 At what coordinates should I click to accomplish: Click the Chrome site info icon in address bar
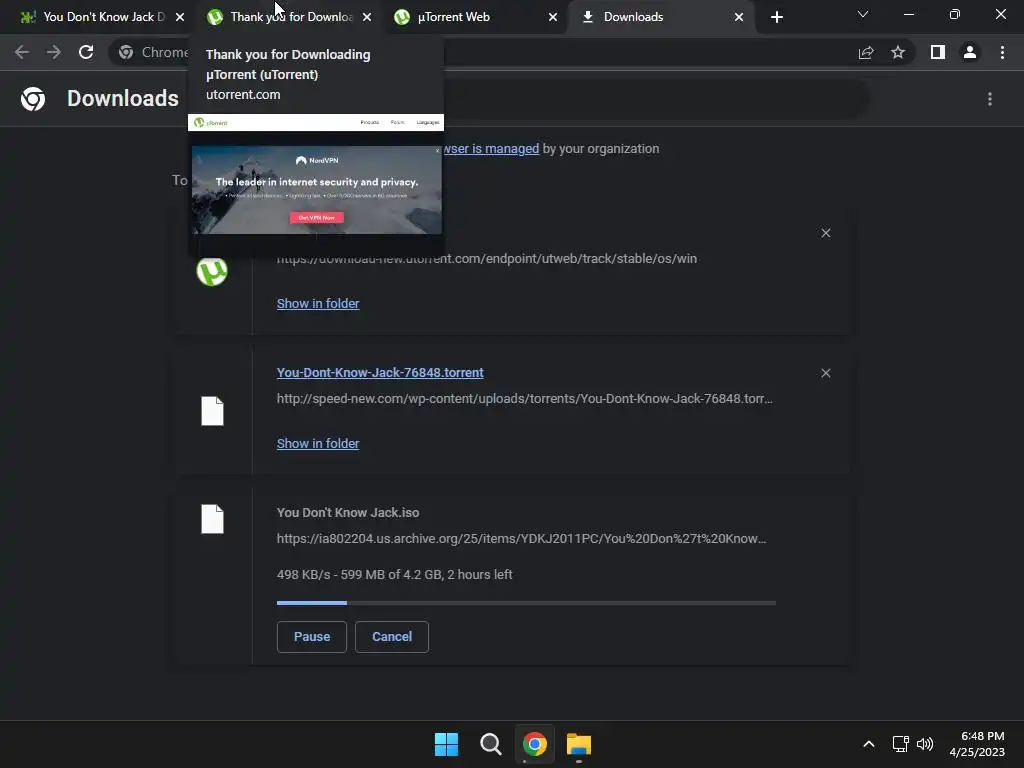pos(126,52)
